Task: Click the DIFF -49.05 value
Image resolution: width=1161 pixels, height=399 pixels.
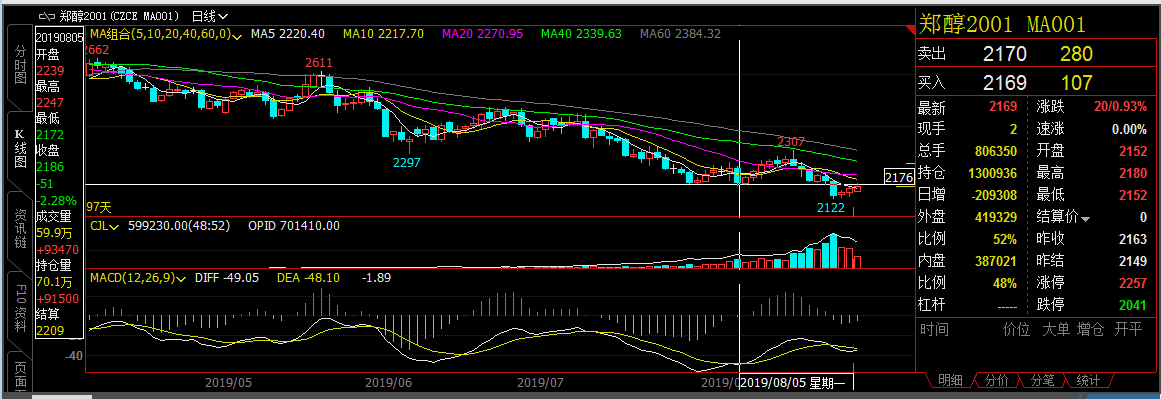Action: click(227, 278)
